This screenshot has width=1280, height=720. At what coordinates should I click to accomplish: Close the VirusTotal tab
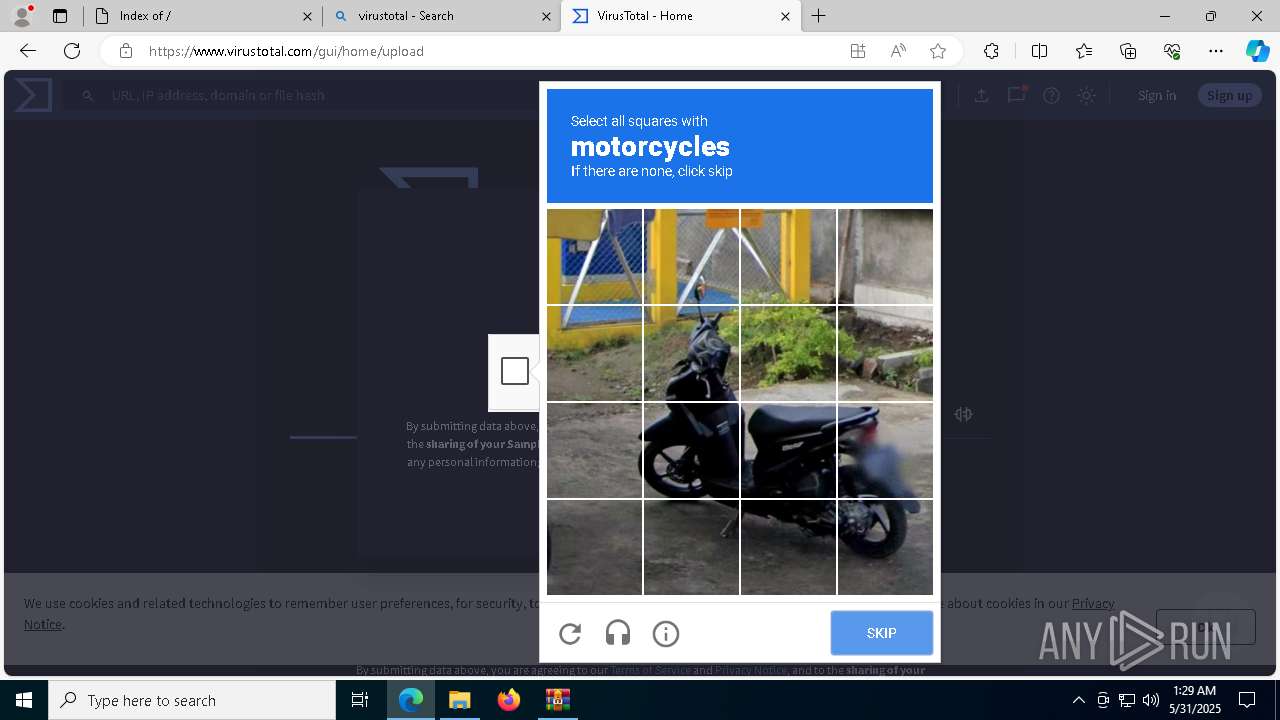tap(785, 16)
